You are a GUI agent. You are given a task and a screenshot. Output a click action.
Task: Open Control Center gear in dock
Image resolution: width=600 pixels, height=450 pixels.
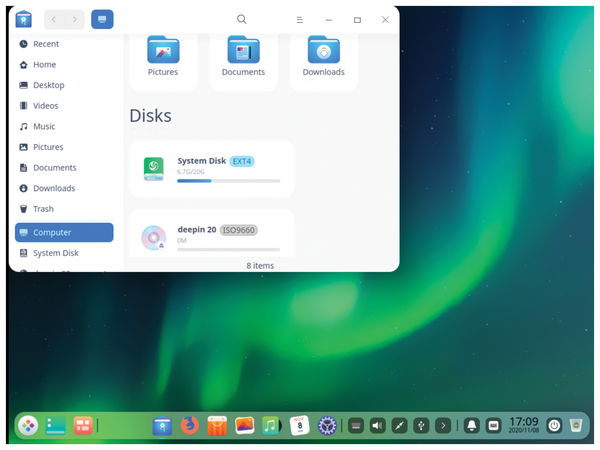[x=327, y=426]
